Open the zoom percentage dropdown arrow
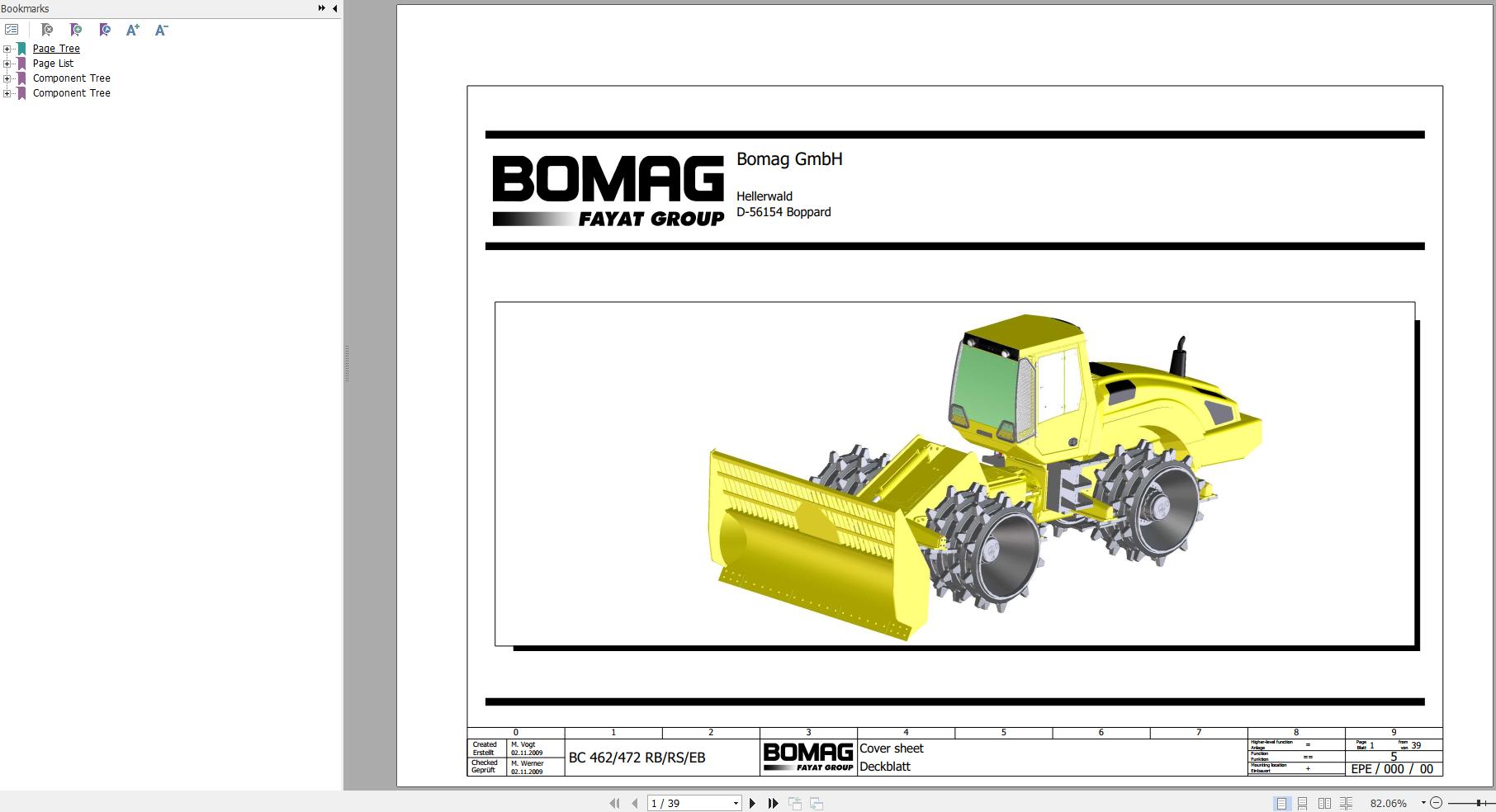The height and width of the screenshot is (812, 1496). click(1423, 803)
